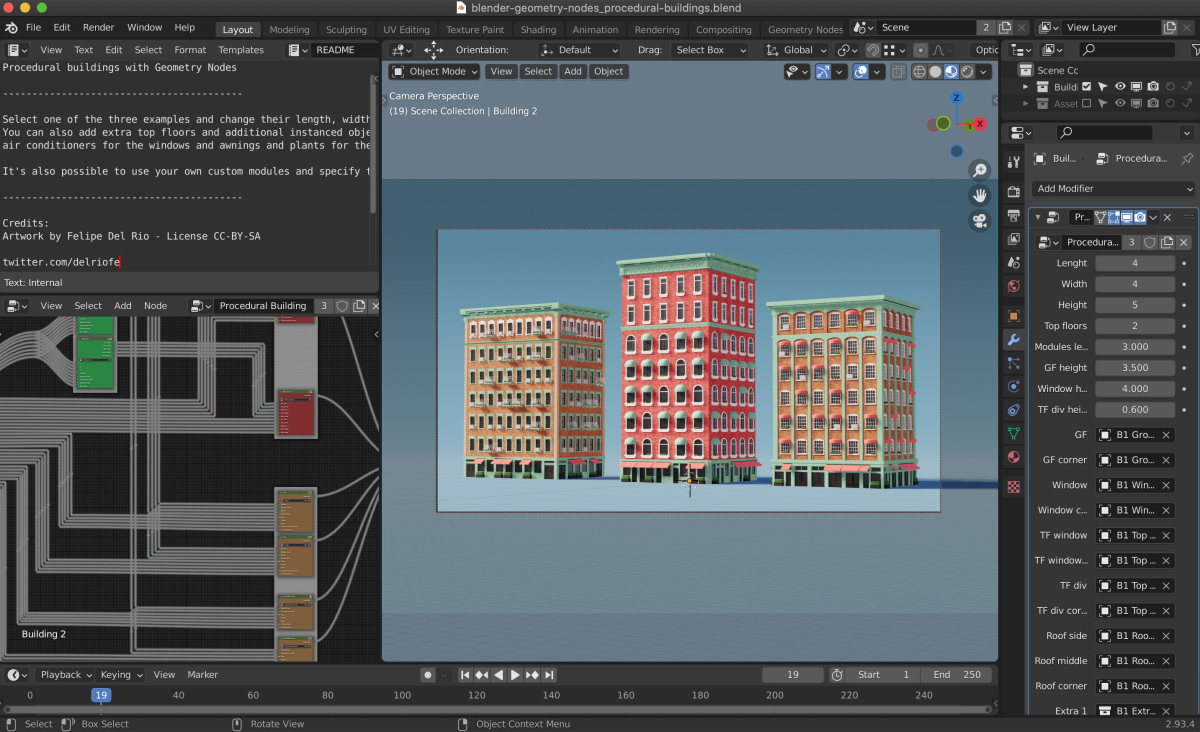Image resolution: width=1200 pixels, height=732 pixels.
Task: Open the Render properties tab
Action: pos(1014,191)
